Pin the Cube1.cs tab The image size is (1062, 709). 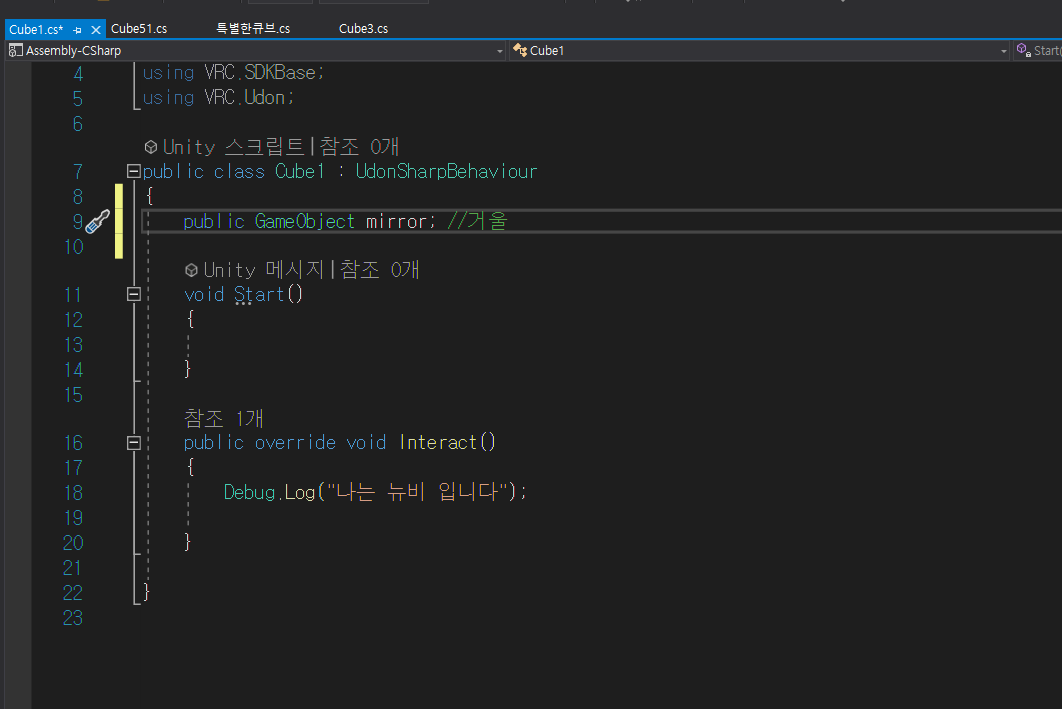[77, 30]
